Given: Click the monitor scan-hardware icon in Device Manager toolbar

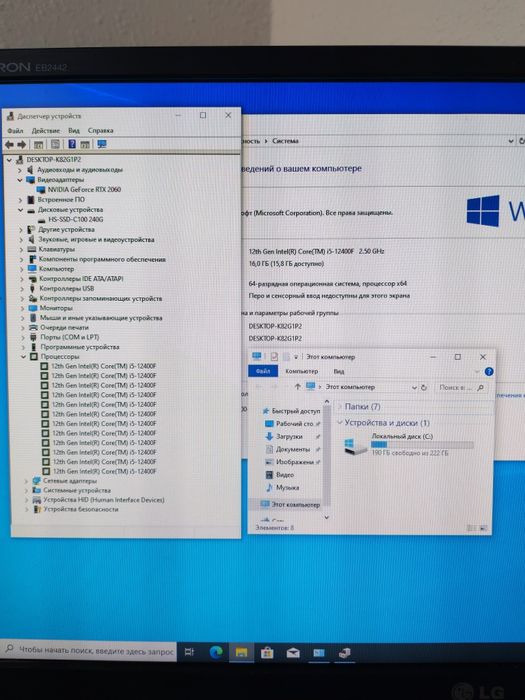Looking at the screenshot, I should [x=102, y=144].
